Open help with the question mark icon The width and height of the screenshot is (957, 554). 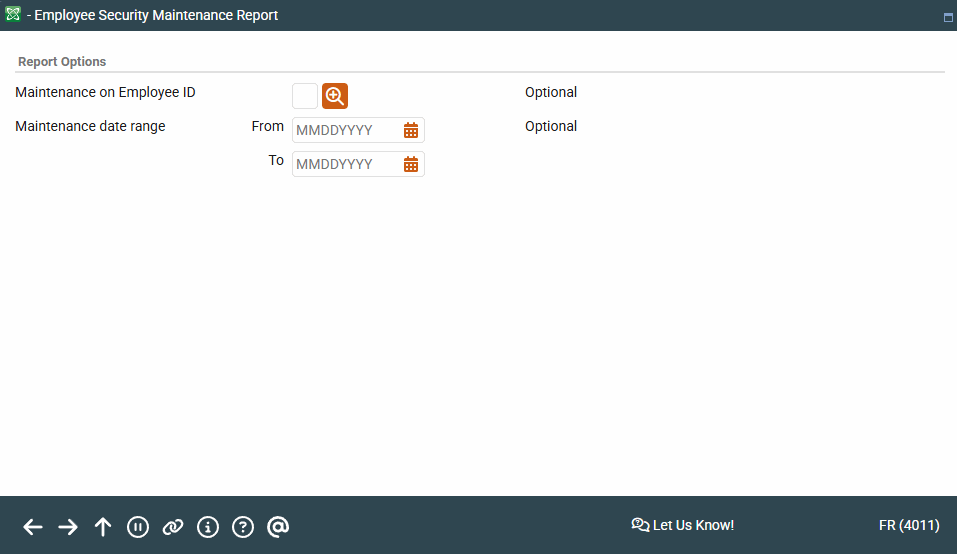(243, 527)
